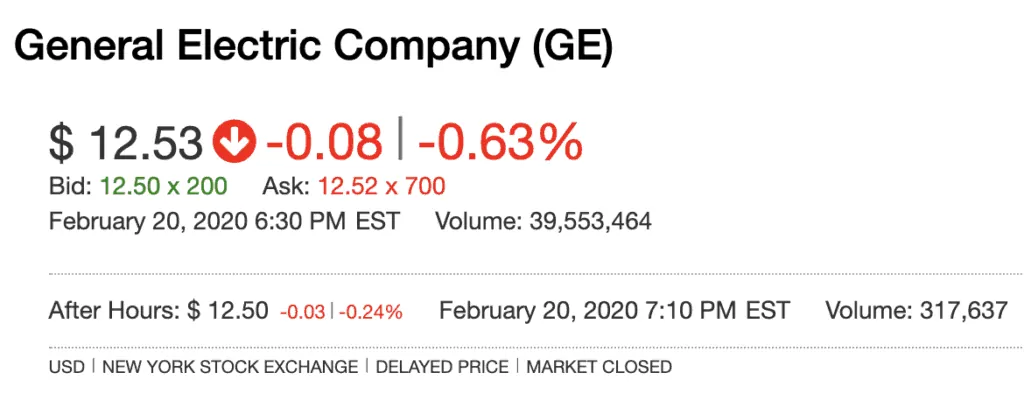Select the After Hours price $ 12.50

tap(227, 311)
